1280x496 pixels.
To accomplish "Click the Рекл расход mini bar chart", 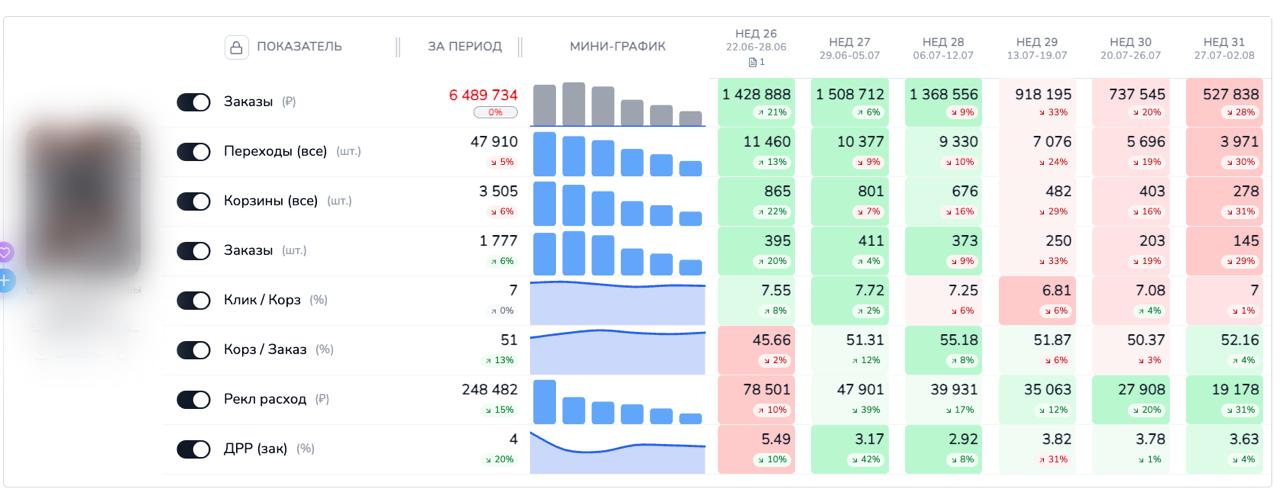I will (x=617, y=401).
